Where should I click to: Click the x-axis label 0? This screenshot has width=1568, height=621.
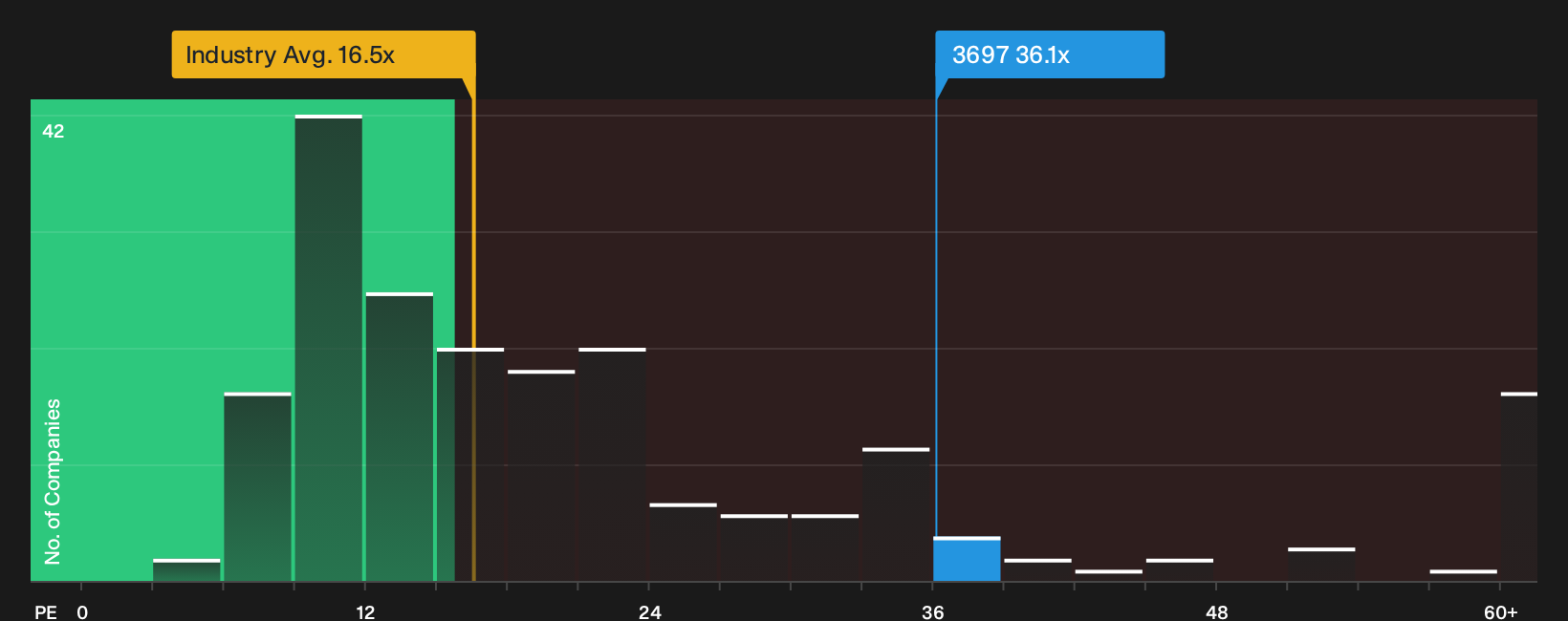pyautogui.click(x=82, y=612)
